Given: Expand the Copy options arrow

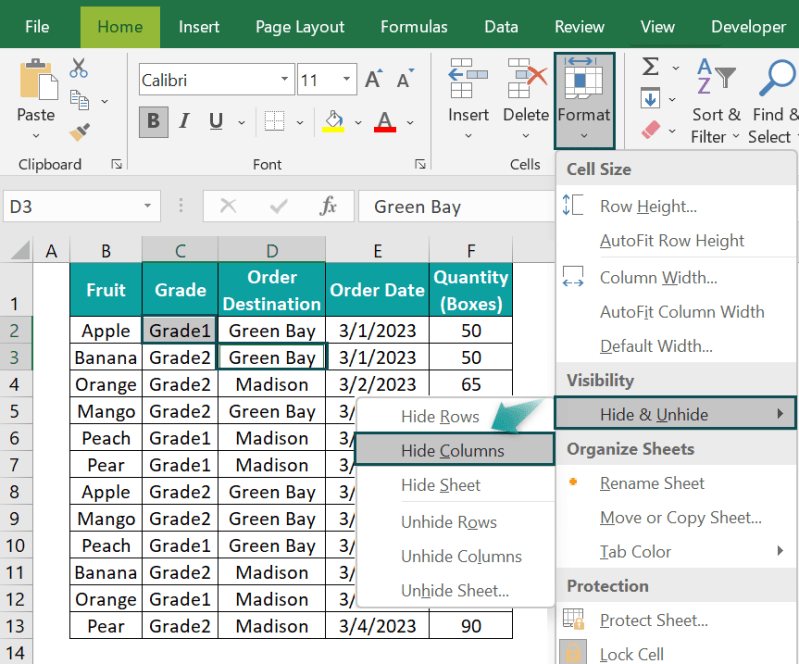Looking at the screenshot, I should [104, 101].
